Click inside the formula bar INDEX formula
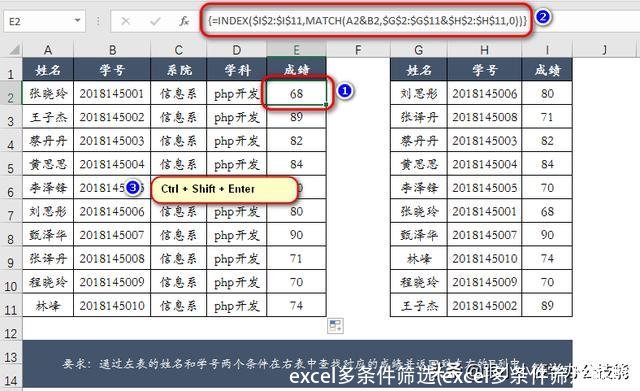Screen dimensions: 640x391 367,20
